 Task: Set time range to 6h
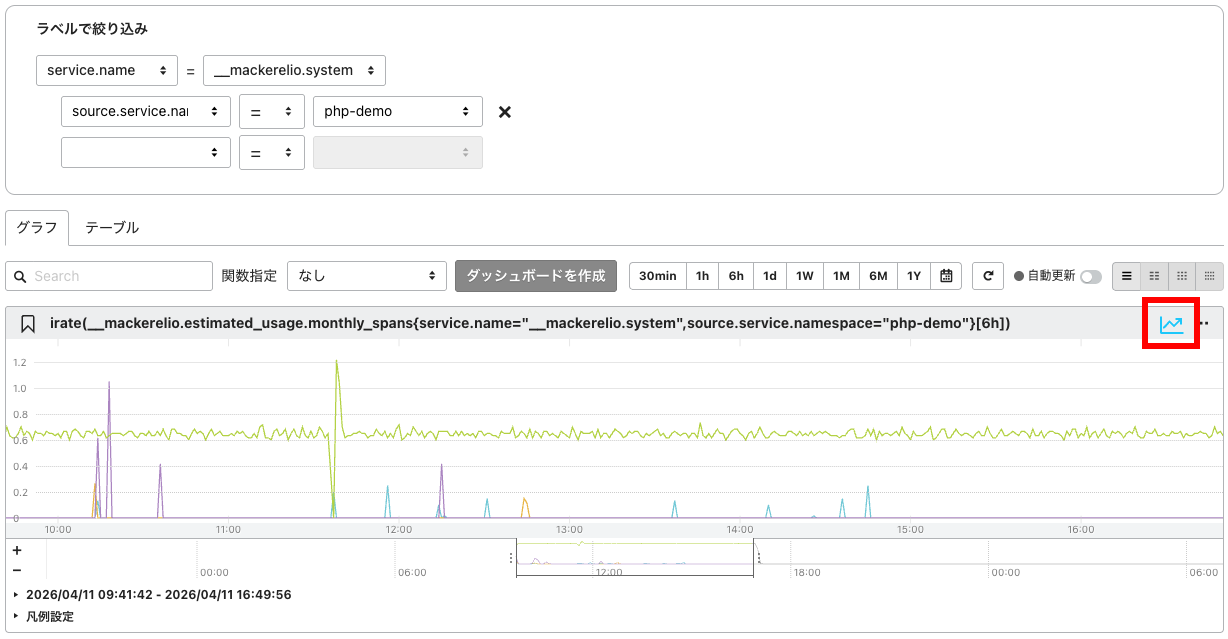(736, 276)
